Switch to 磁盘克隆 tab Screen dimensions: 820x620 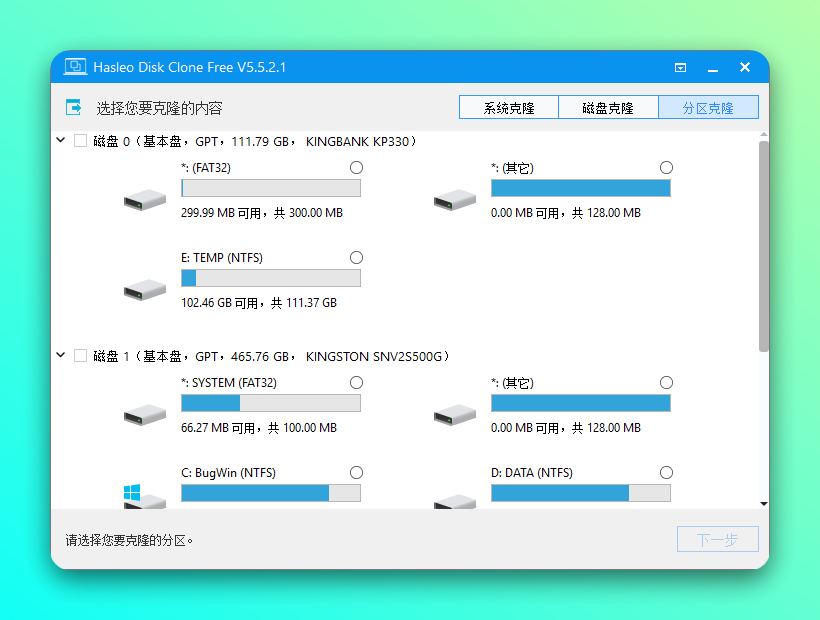pos(608,107)
